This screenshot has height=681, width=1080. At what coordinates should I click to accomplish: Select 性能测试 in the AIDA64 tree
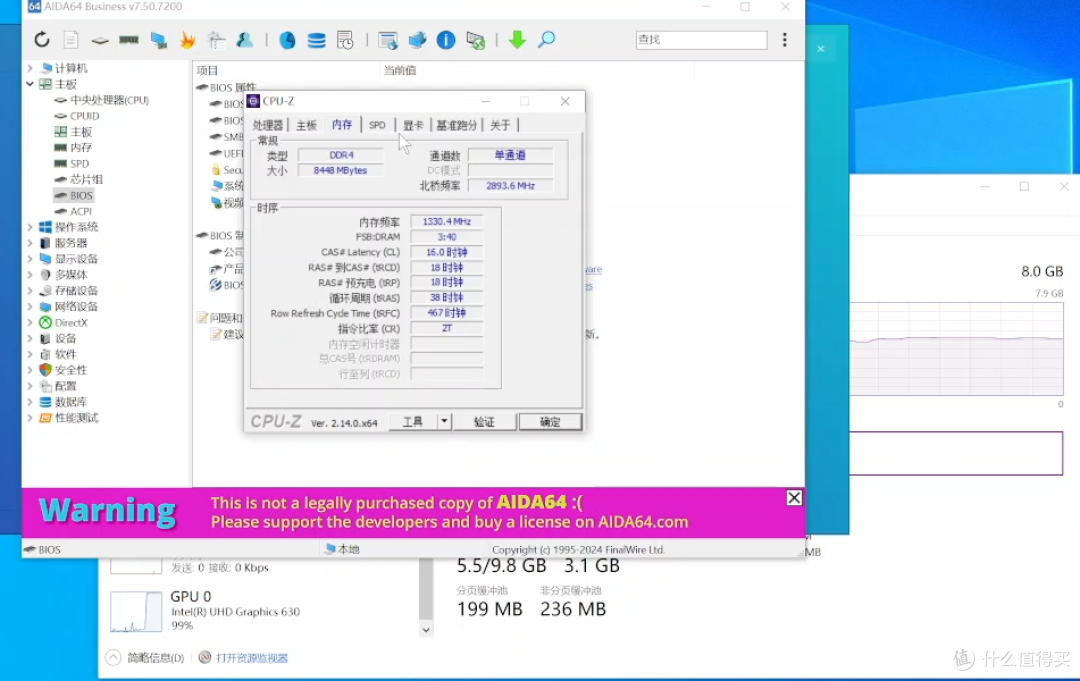point(76,418)
